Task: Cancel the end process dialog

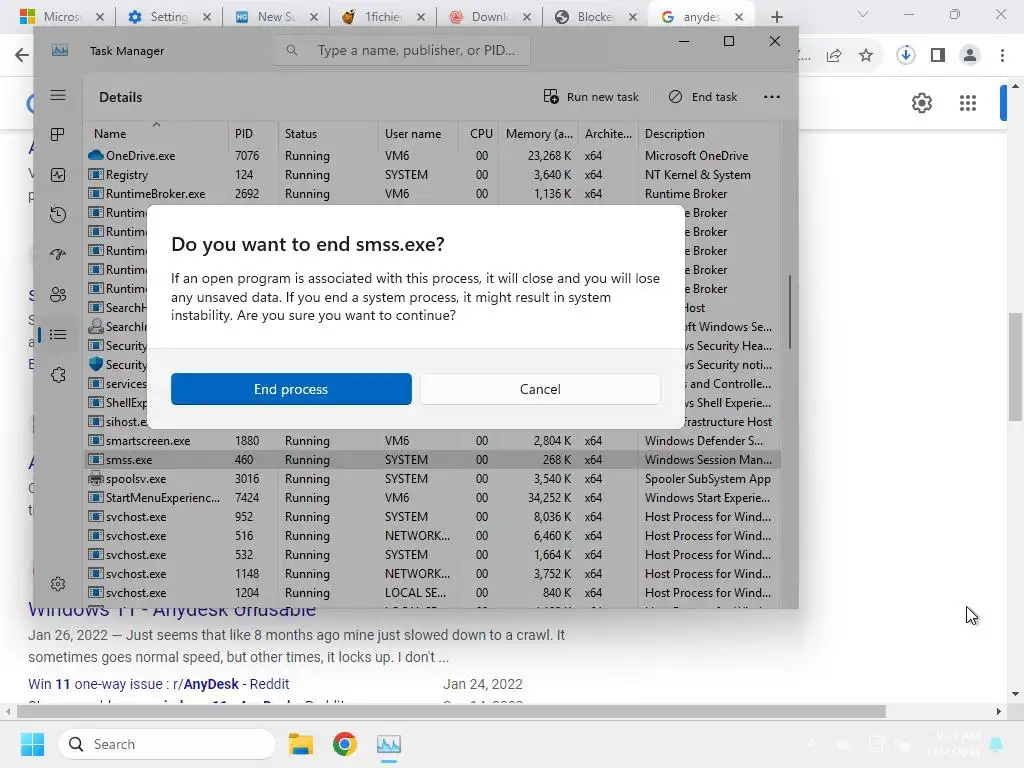Action: click(x=540, y=389)
